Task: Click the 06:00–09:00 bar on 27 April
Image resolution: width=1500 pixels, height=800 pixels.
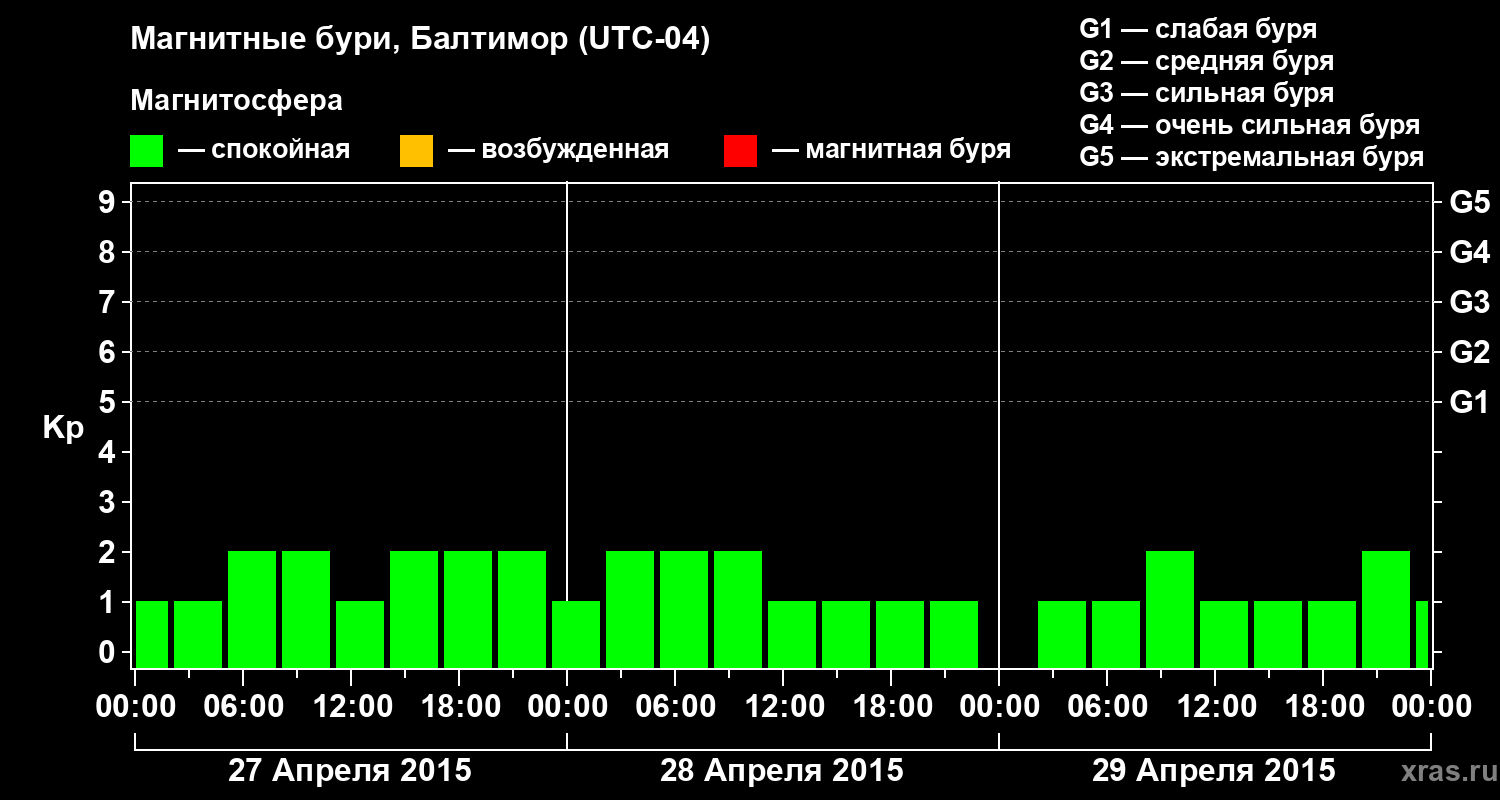Action: click(252, 609)
